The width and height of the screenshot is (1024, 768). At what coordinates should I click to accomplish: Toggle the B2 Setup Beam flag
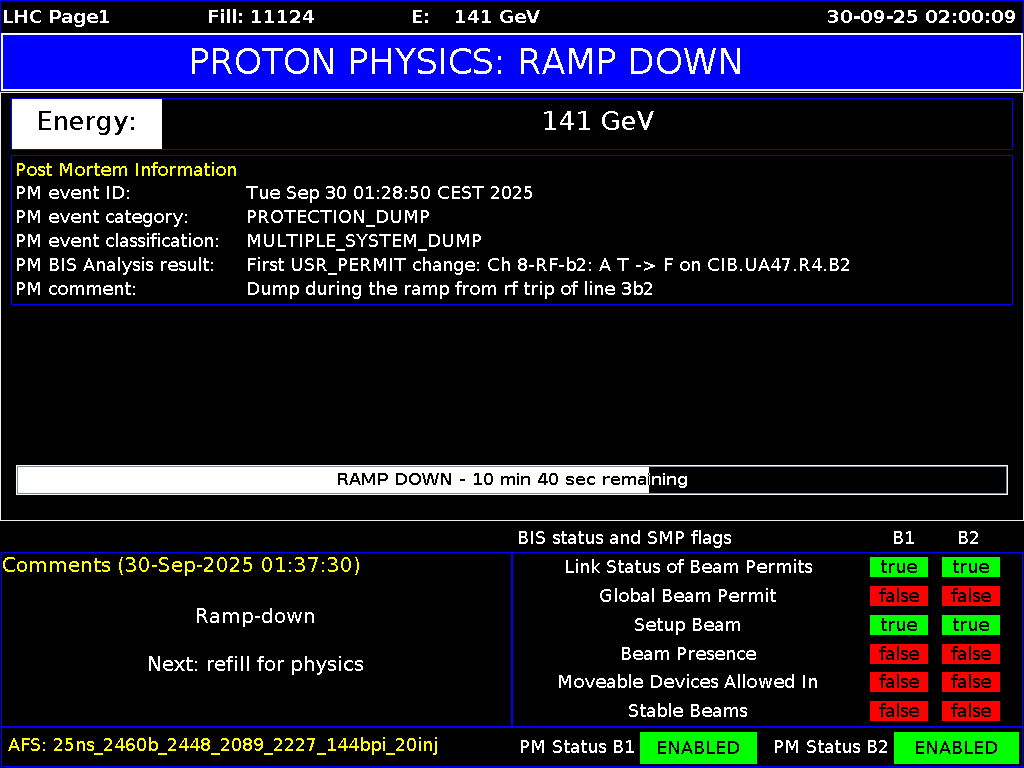968,624
